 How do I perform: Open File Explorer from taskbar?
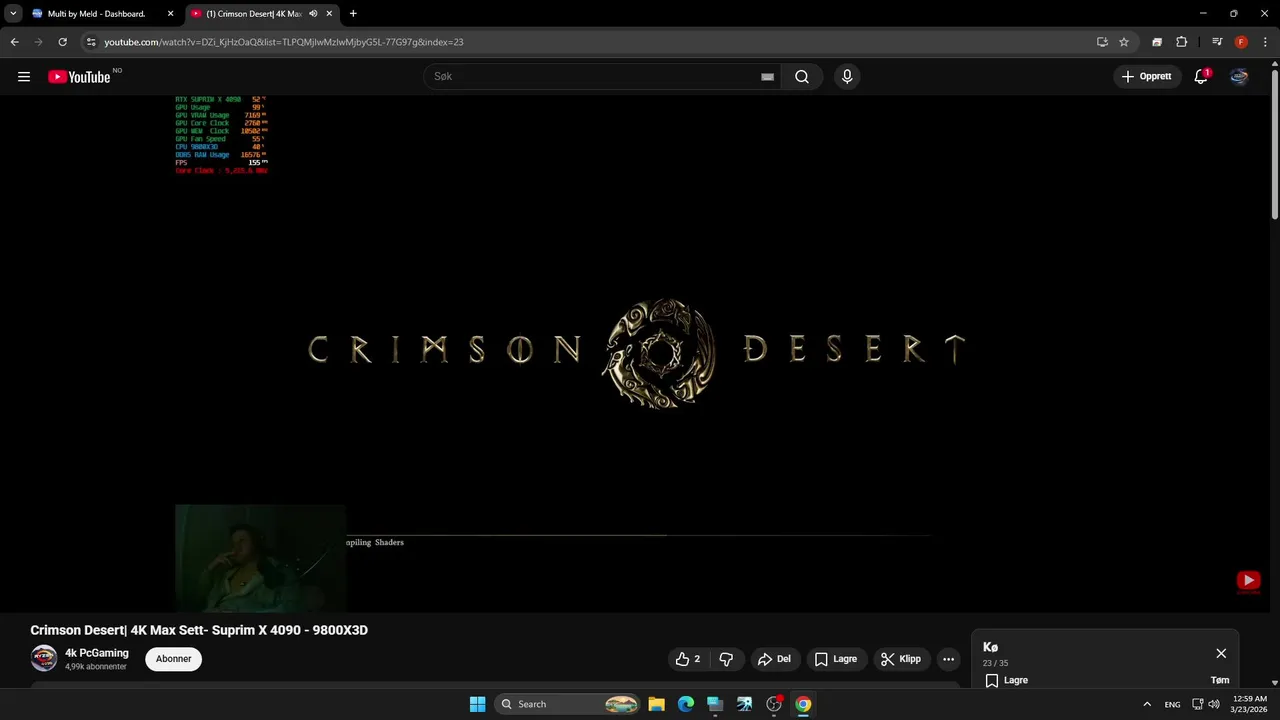[656, 704]
